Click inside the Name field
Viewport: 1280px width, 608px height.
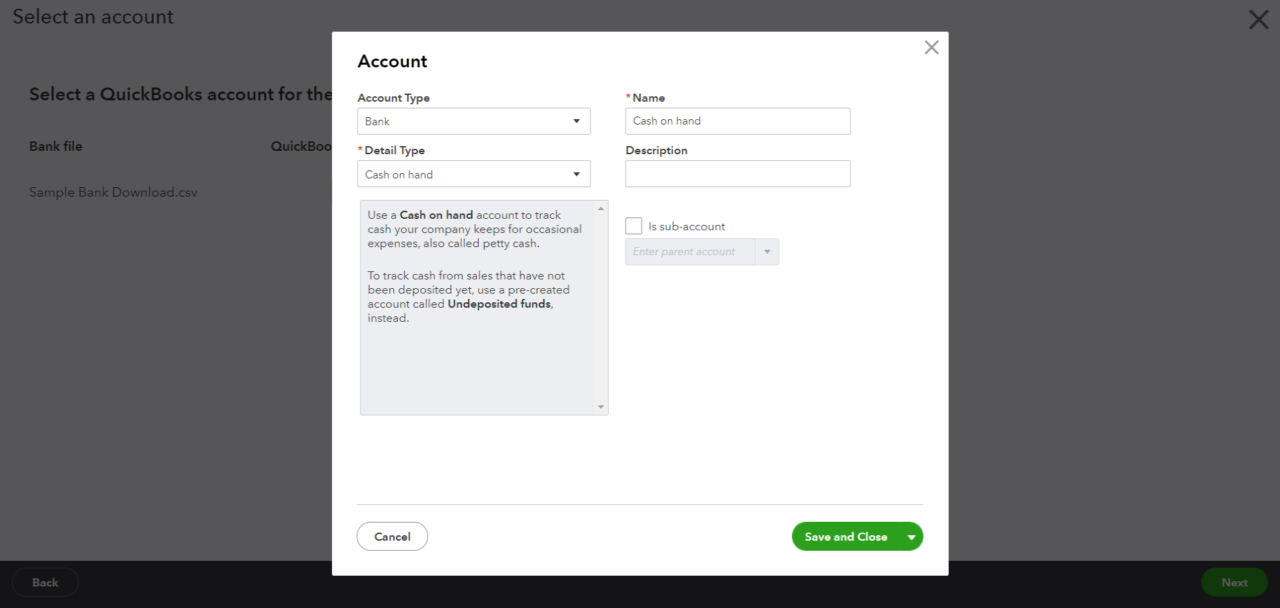737,120
